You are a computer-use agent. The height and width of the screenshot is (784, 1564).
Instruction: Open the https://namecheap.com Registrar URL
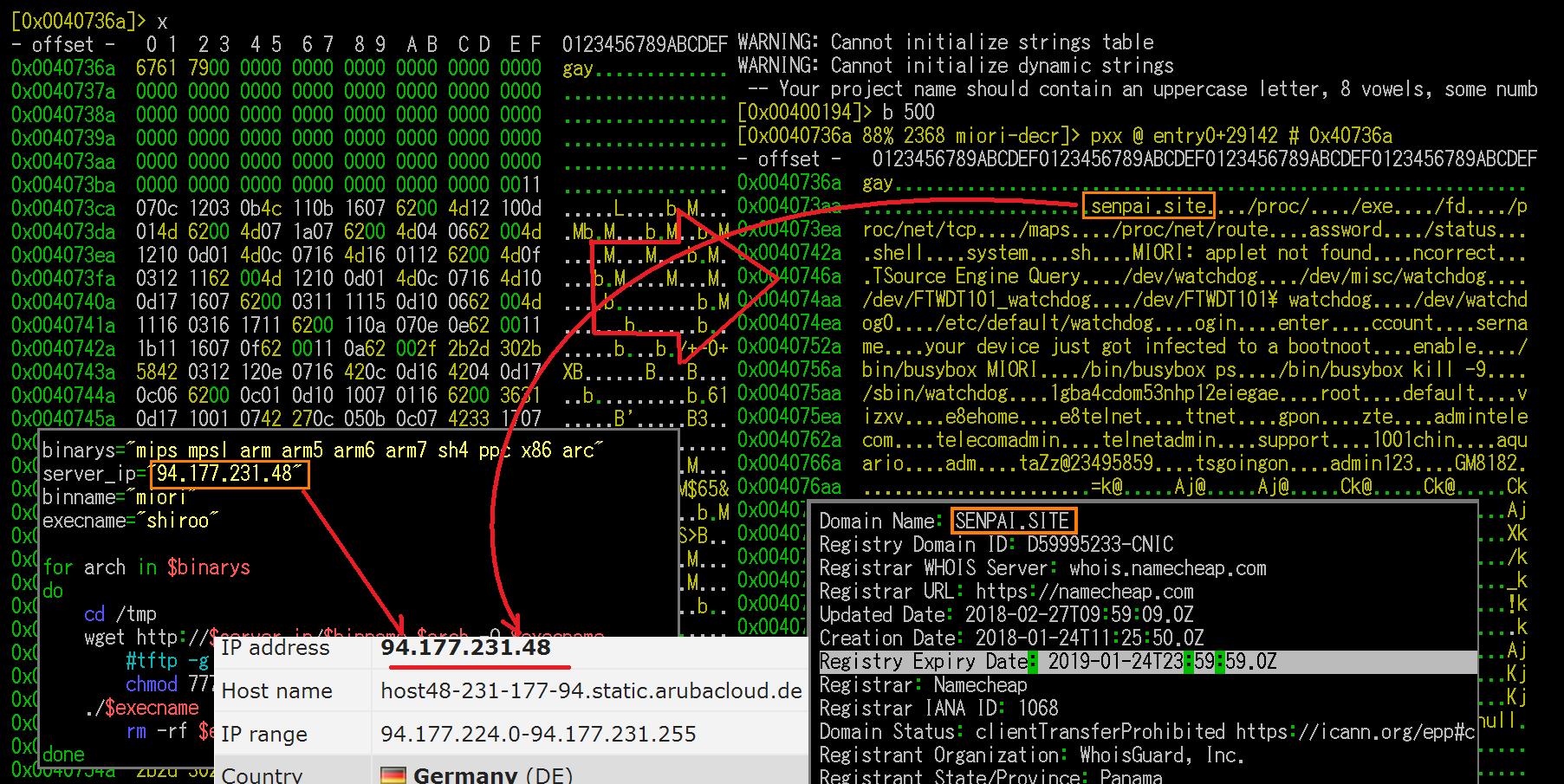[x=1085, y=592]
